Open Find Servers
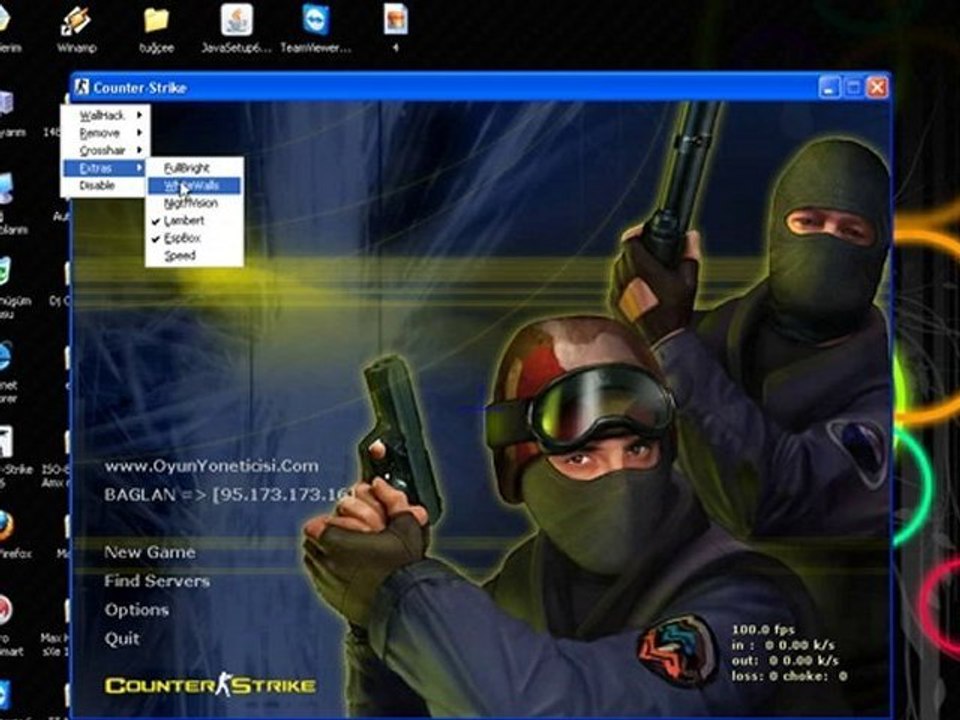The width and height of the screenshot is (960, 720). (157, 581)
